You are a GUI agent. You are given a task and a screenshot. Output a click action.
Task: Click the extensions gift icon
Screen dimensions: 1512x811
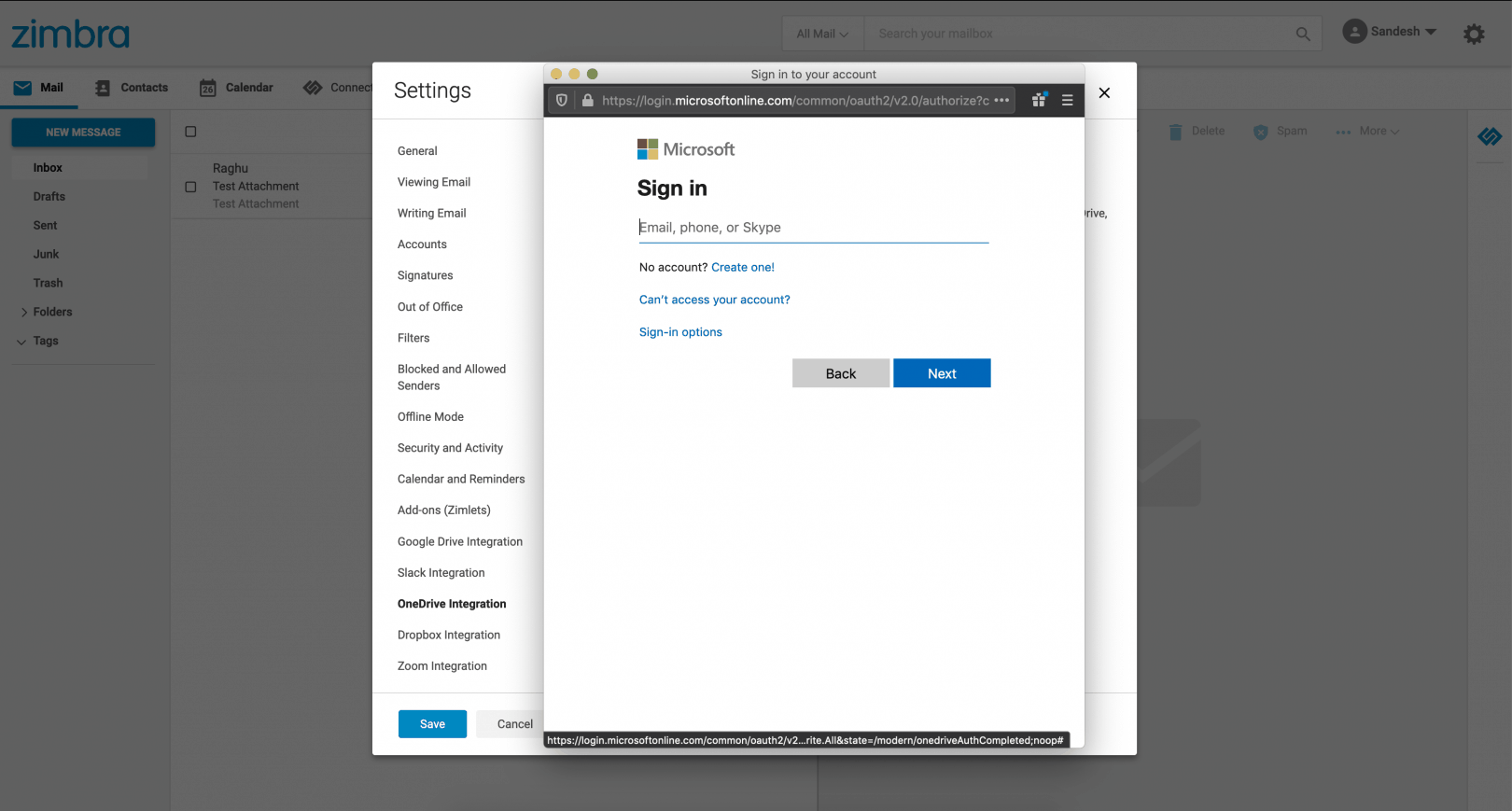pyautogui.click(x=1039, y=99)
